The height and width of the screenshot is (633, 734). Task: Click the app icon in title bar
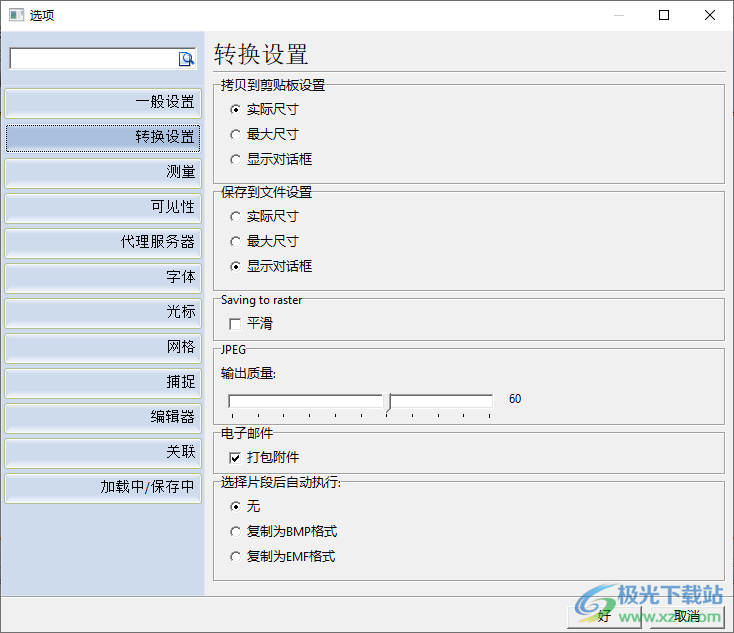click(x=16, y=15)
